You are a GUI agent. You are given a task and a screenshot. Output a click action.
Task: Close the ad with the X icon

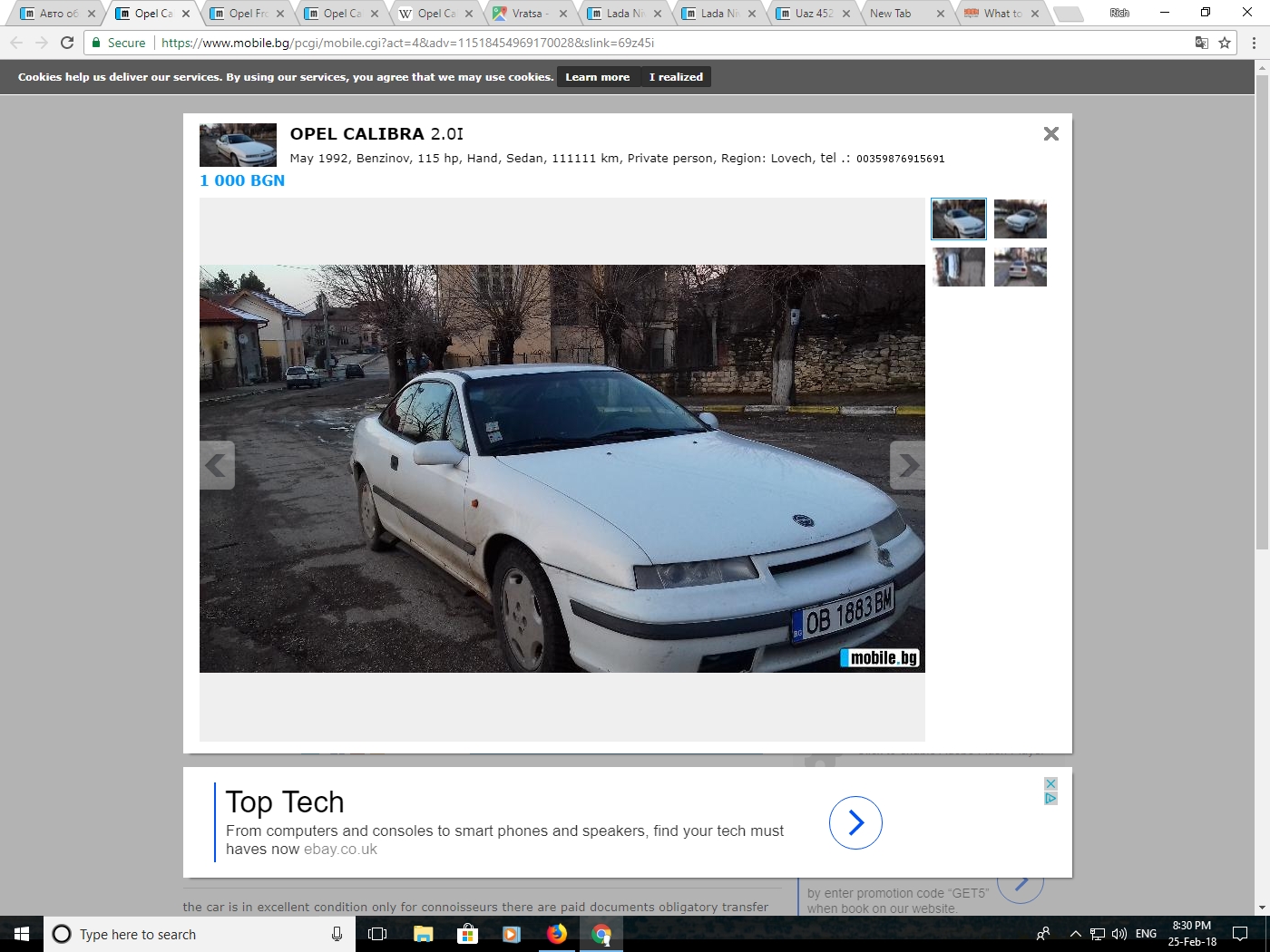(x=1050, y=783)
